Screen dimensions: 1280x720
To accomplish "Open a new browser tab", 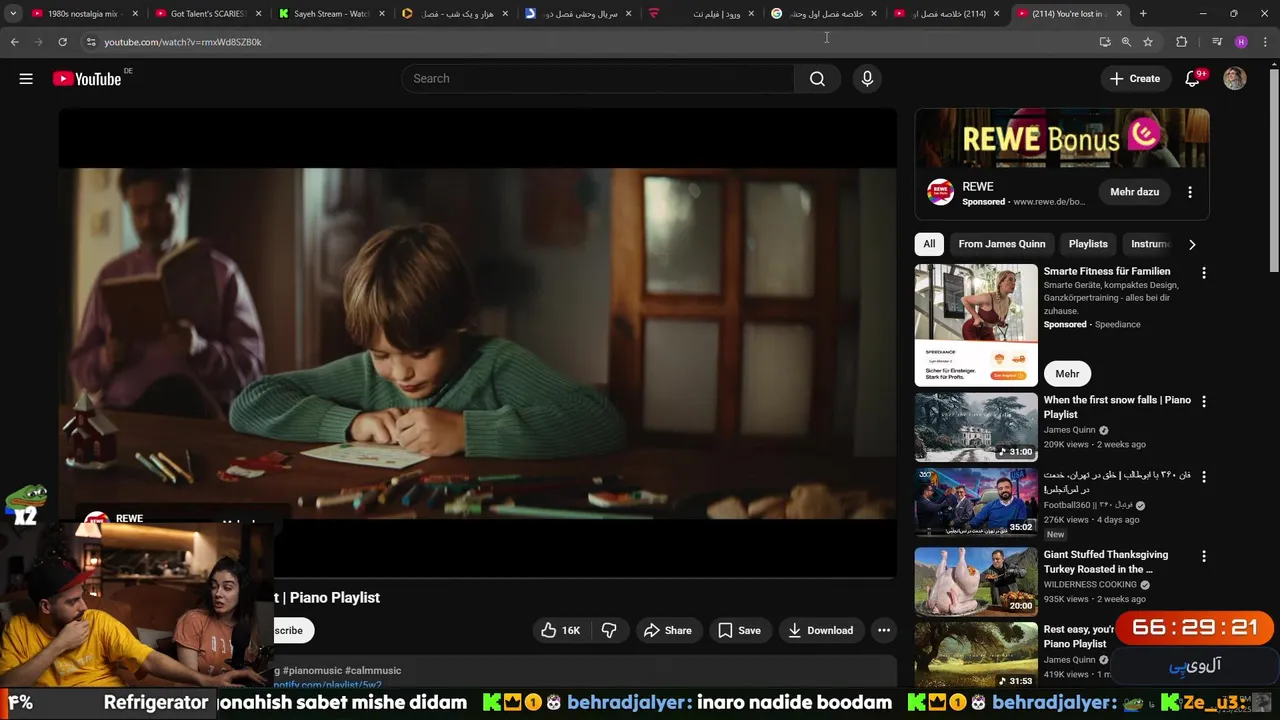I will pyautogui.click(x=1143, y=14).
